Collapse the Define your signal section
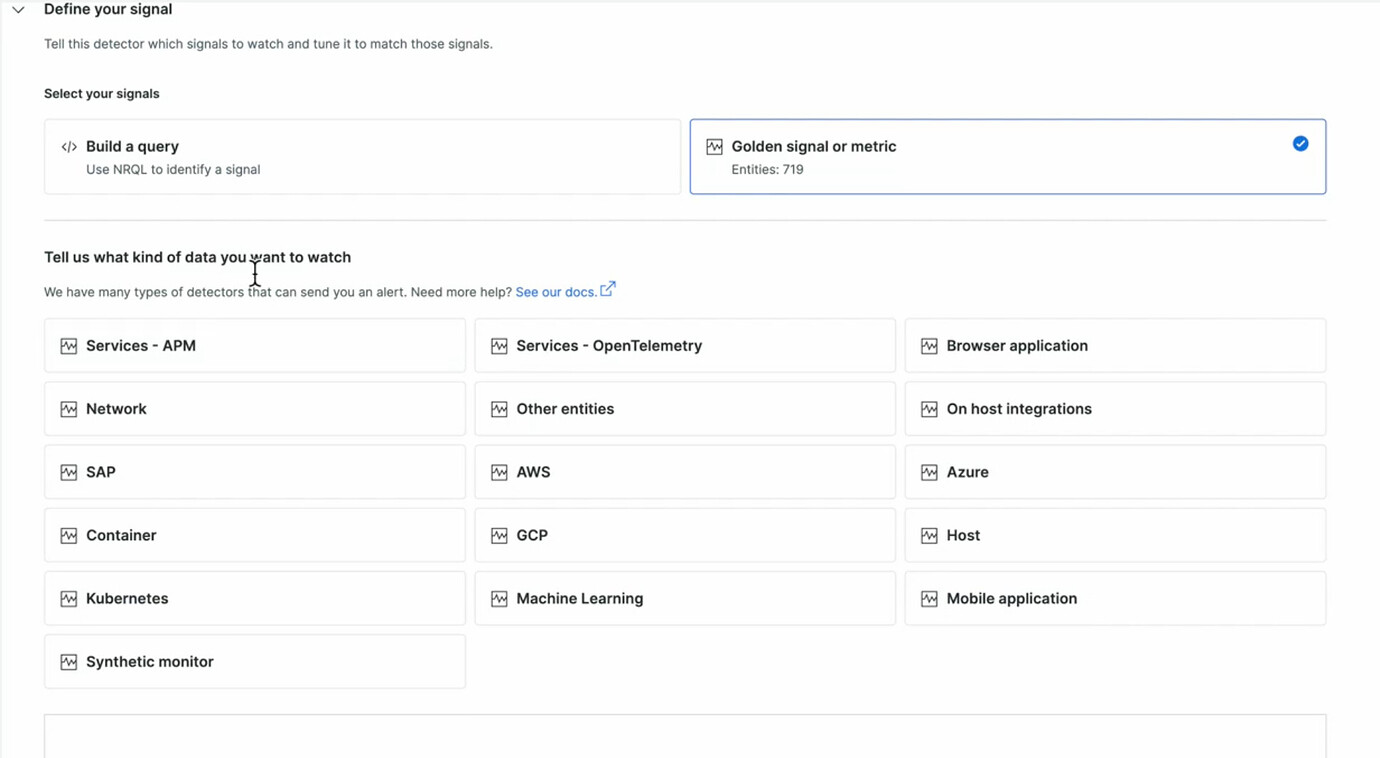The width and height of the screenshot is (1380, 758). click(17, 9)
